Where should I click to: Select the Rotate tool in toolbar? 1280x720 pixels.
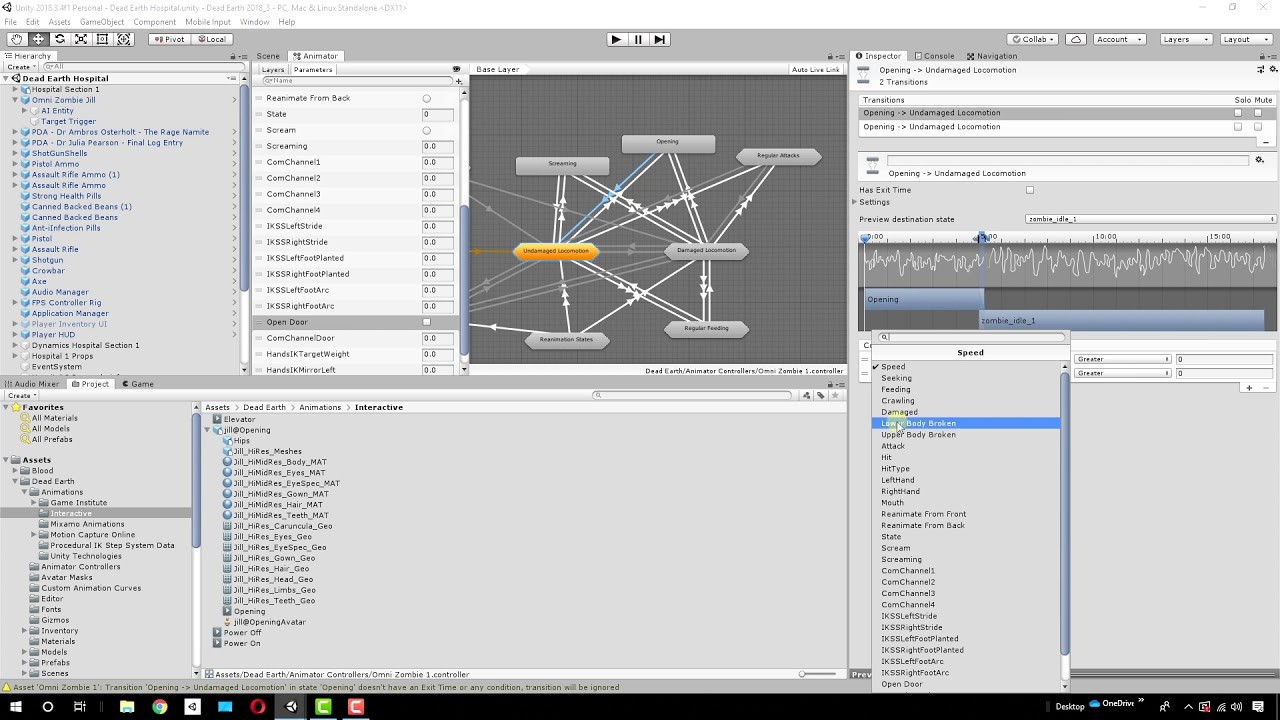click(60, 39)
